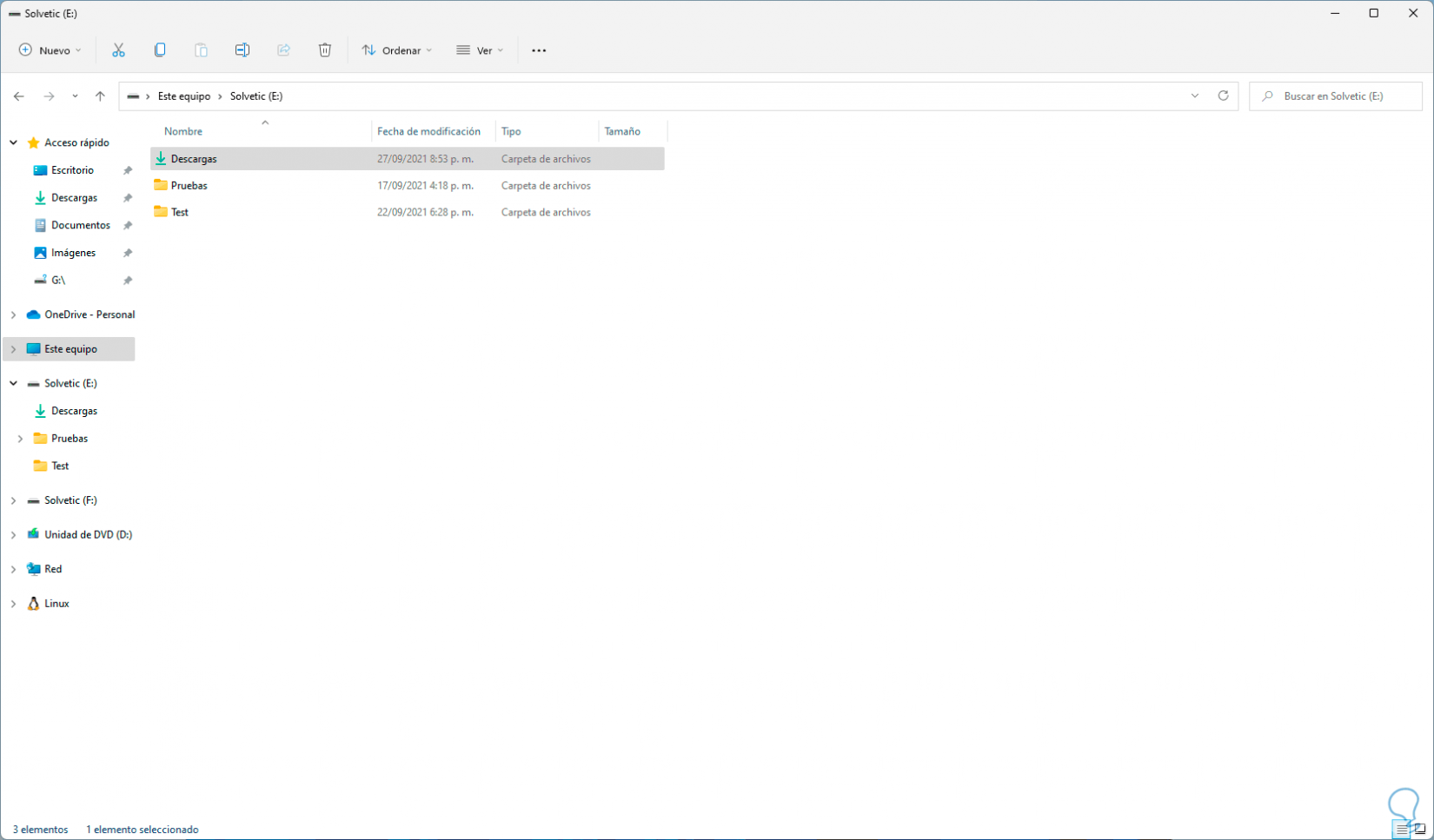Switch to large icons view in status bar
This screenshot has width=1434, height=840.
(1420, 830)
